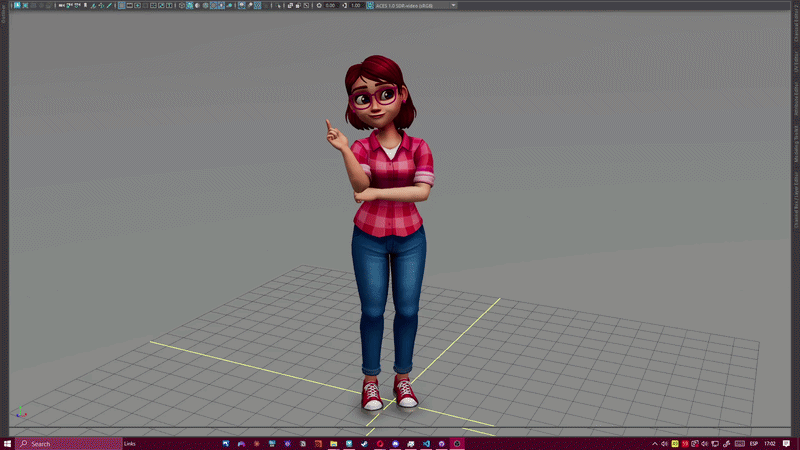This screenshot has height=450, width=800.
Task: Click the exposure value field showing 0.00
Action: pos(331,5)
